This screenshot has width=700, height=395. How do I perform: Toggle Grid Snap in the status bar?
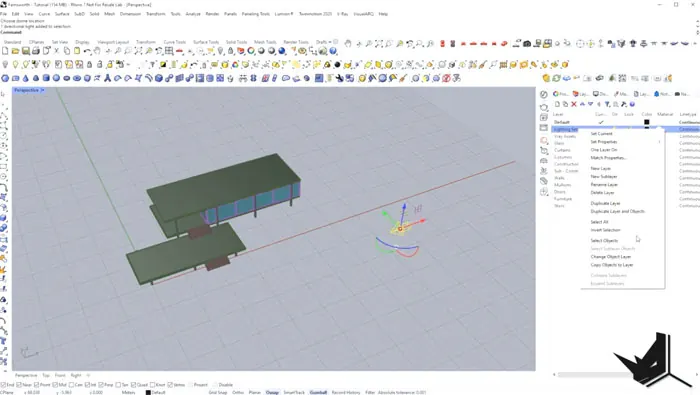click(217, 392)
